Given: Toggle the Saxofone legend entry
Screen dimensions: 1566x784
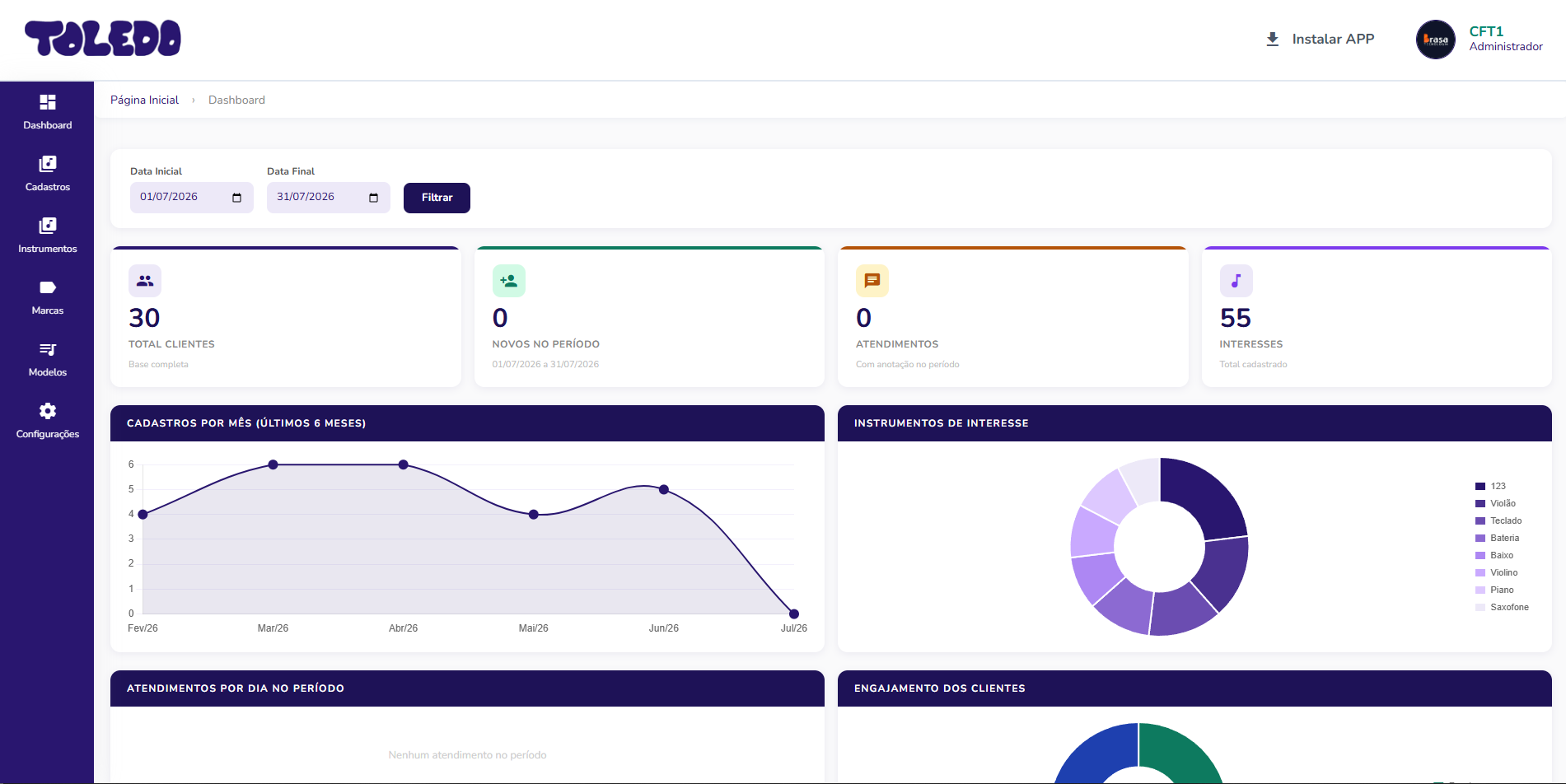Looking at the screenshot, I should click(x=1502, y=607).
